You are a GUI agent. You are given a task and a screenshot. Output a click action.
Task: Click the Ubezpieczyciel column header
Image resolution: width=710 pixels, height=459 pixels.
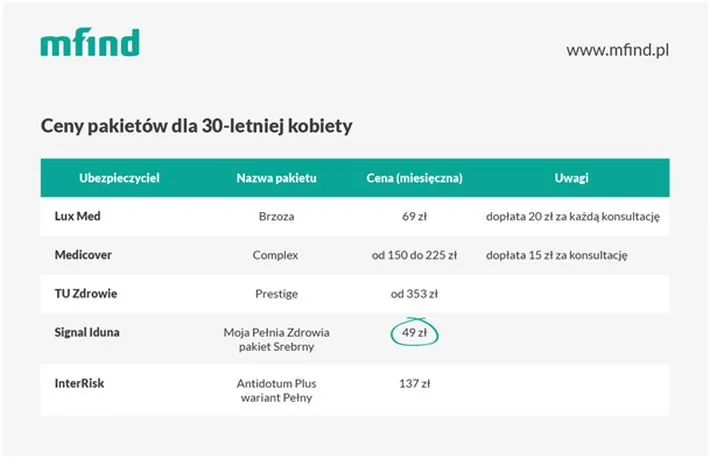coord(119,178)
